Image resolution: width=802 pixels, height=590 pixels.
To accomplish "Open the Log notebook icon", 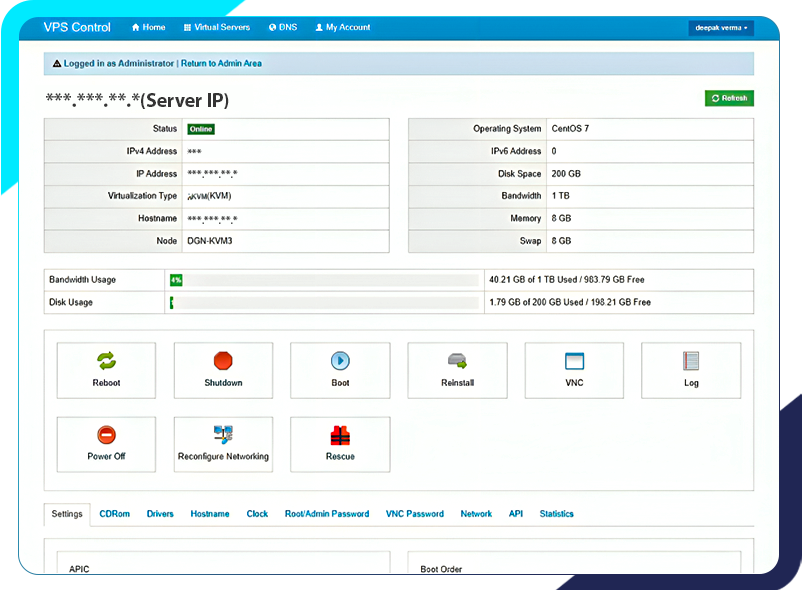I will [691, 361].
